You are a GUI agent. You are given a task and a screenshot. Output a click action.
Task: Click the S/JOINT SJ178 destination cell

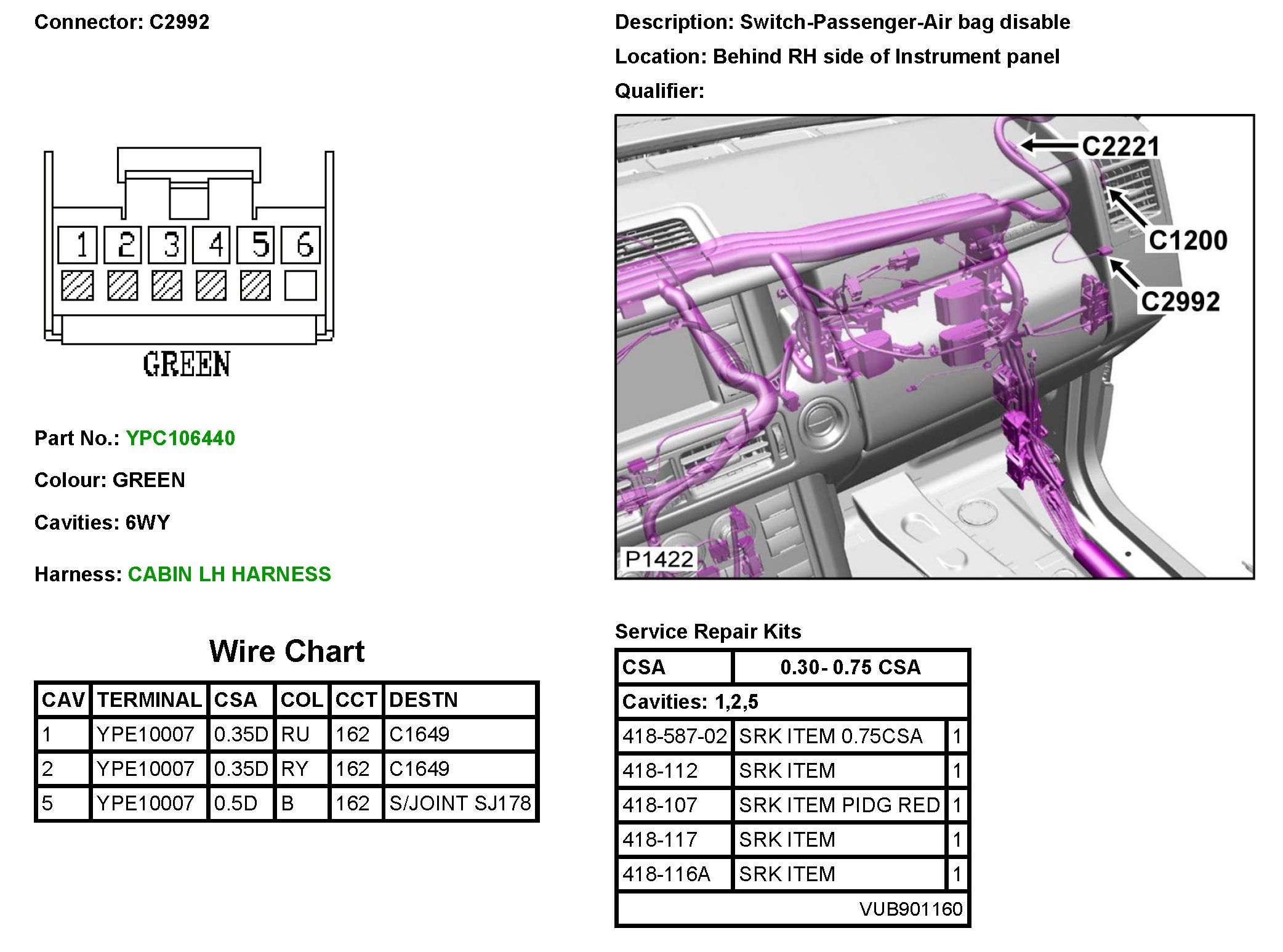point(459,803)
